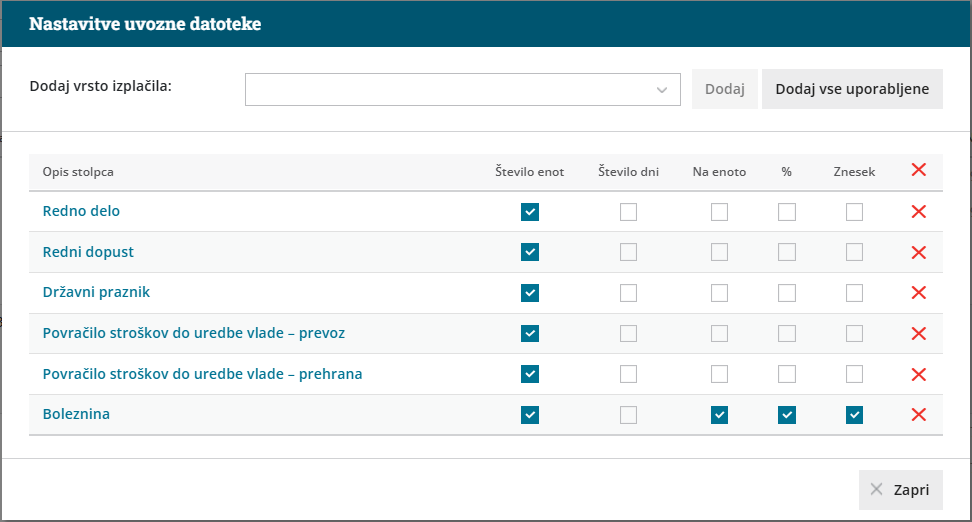Click the red X in the table header

tap(919, 171)
